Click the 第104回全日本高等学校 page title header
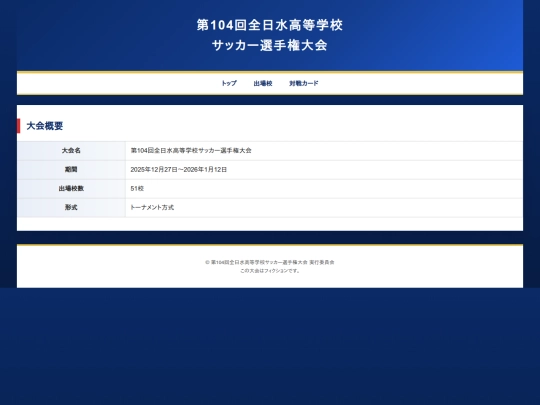This screenshot has width=540, height=405. [270, 25]
